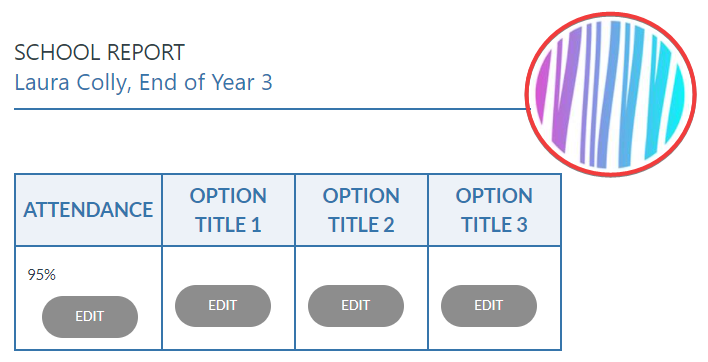Screen dimensions: 708x362
Task: Click the End of Year 3 text
Action: (x=206, y=83)
